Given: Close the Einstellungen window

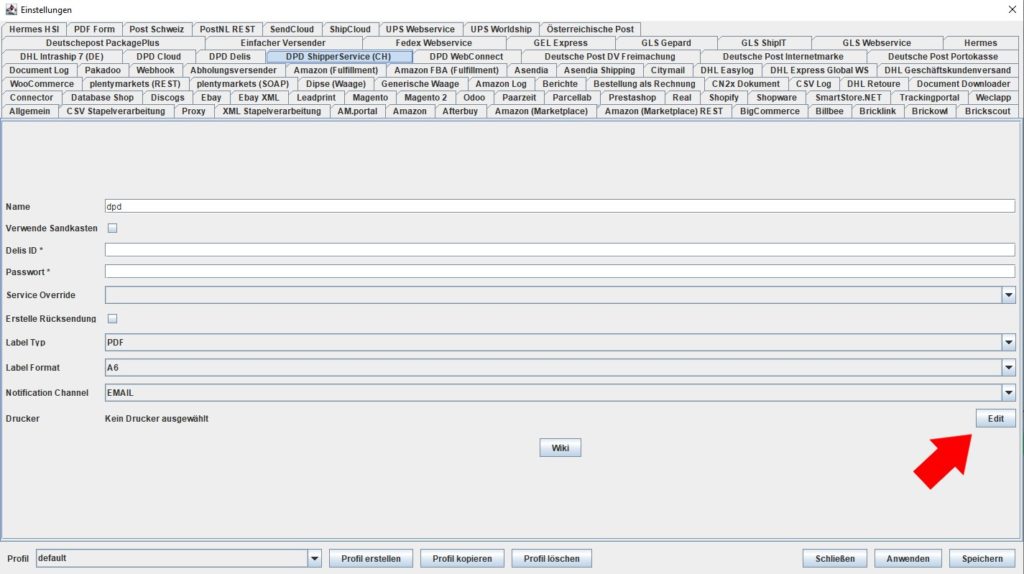Looking at the screenshot, I should pyautogui.click(x=1012, y=9).
